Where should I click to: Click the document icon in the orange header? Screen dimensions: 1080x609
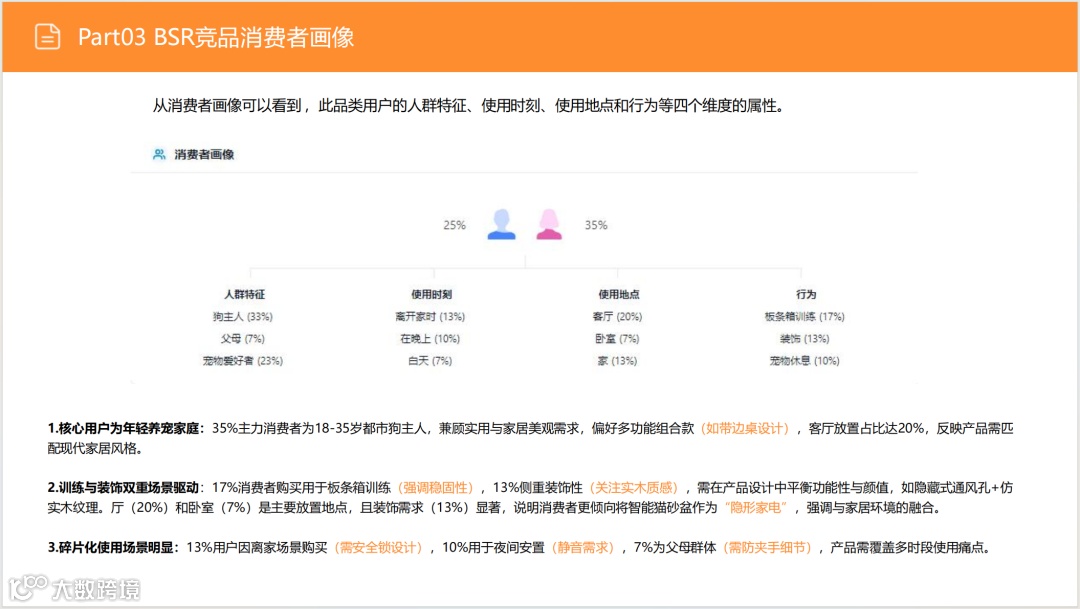pyautogui.click(x=48, y=37)
